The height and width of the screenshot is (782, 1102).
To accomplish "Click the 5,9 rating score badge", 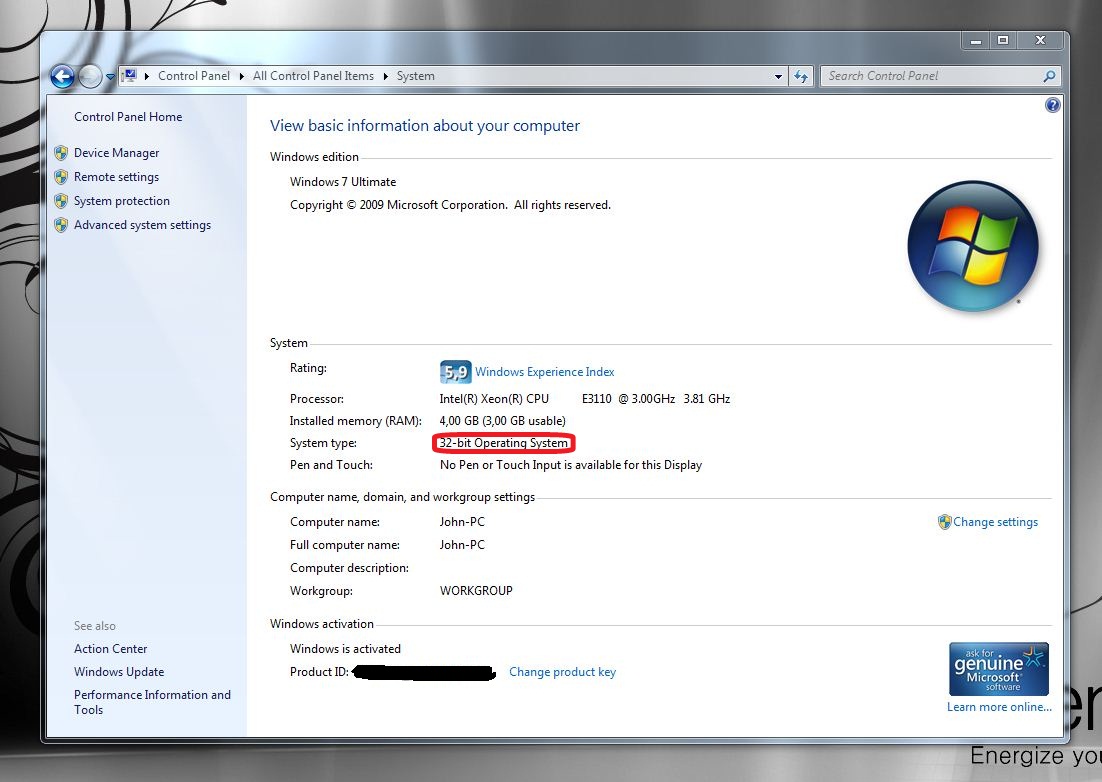I will (x=455, y=372).
